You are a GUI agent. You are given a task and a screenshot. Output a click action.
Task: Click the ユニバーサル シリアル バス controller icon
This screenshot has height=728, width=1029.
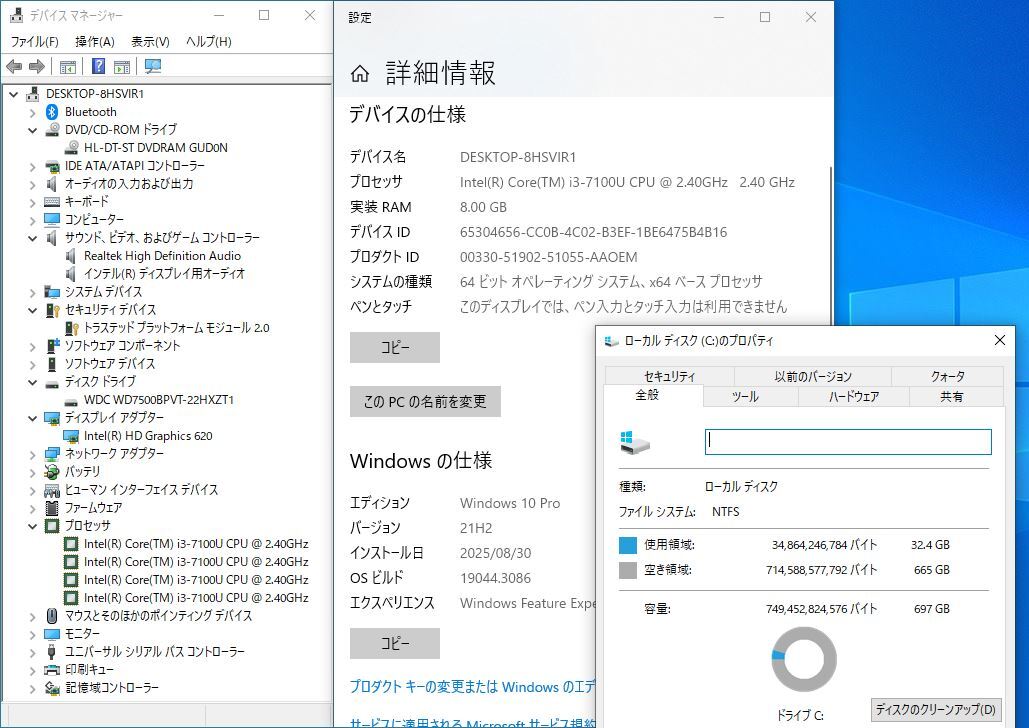[52, 652]
